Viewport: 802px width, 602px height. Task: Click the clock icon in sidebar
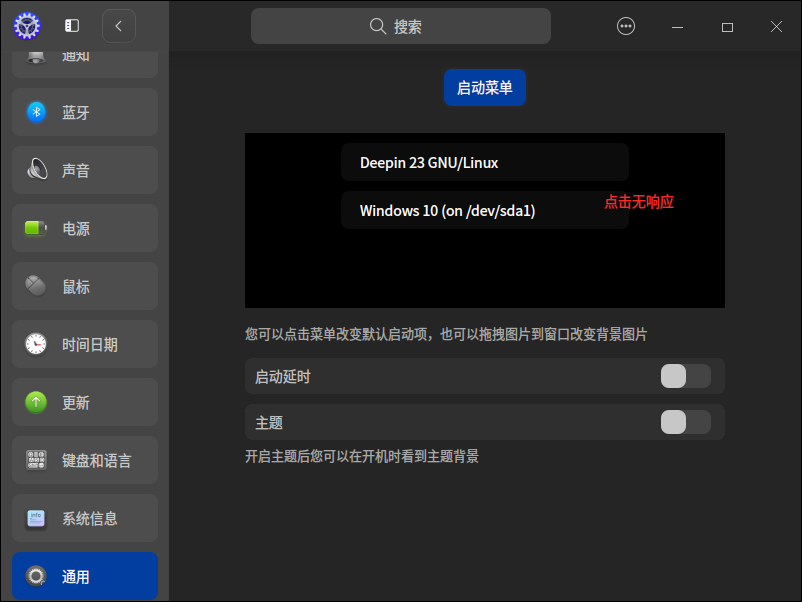coord(36,344)
